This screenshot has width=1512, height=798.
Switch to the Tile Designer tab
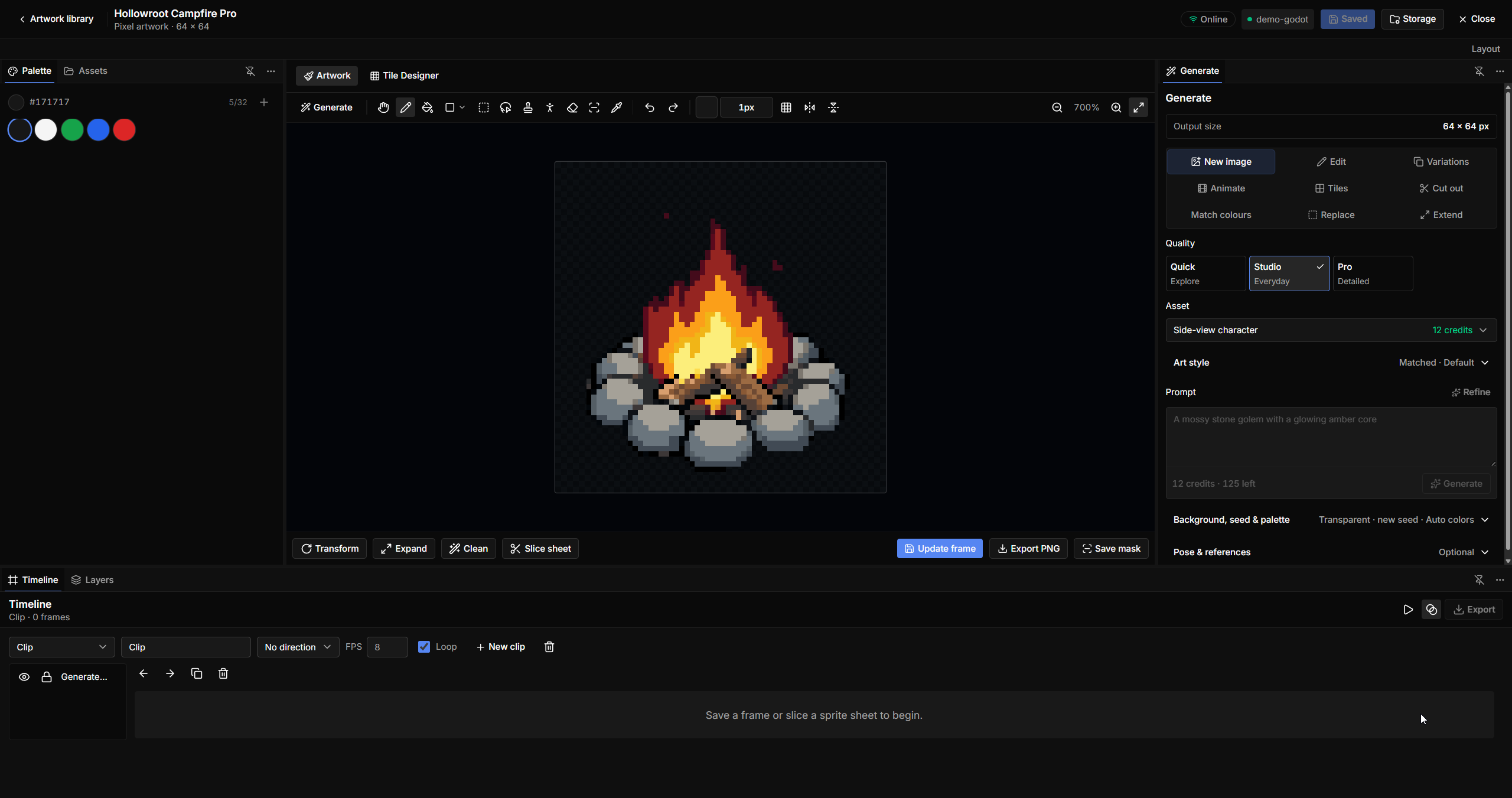click(x=405, y=76)
